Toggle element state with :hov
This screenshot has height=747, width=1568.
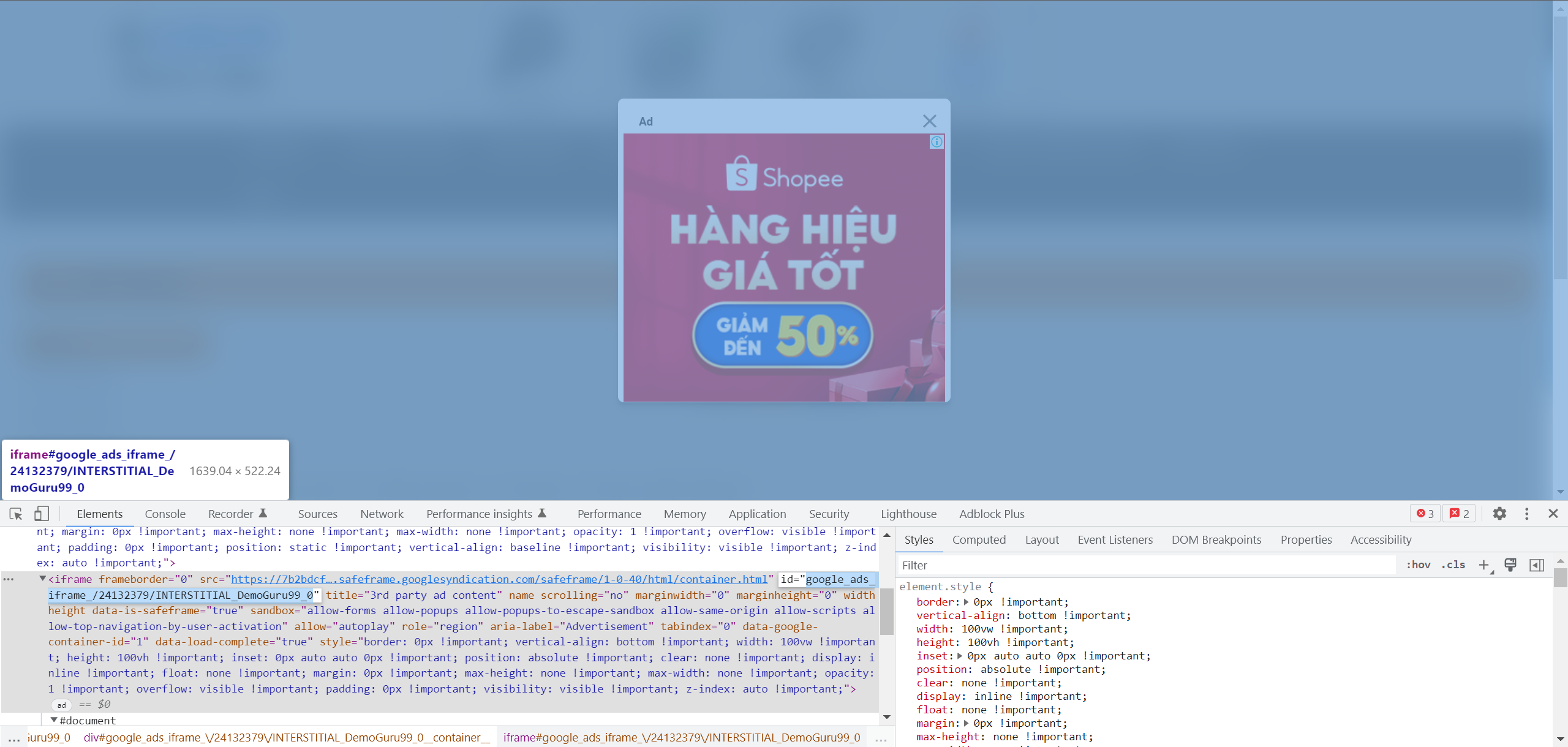point(1418,565)
